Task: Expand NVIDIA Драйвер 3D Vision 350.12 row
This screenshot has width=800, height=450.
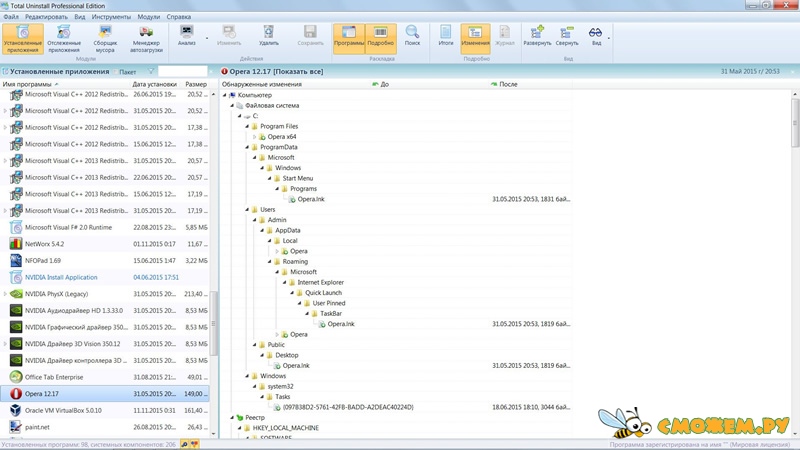Action: coord(5,344)
